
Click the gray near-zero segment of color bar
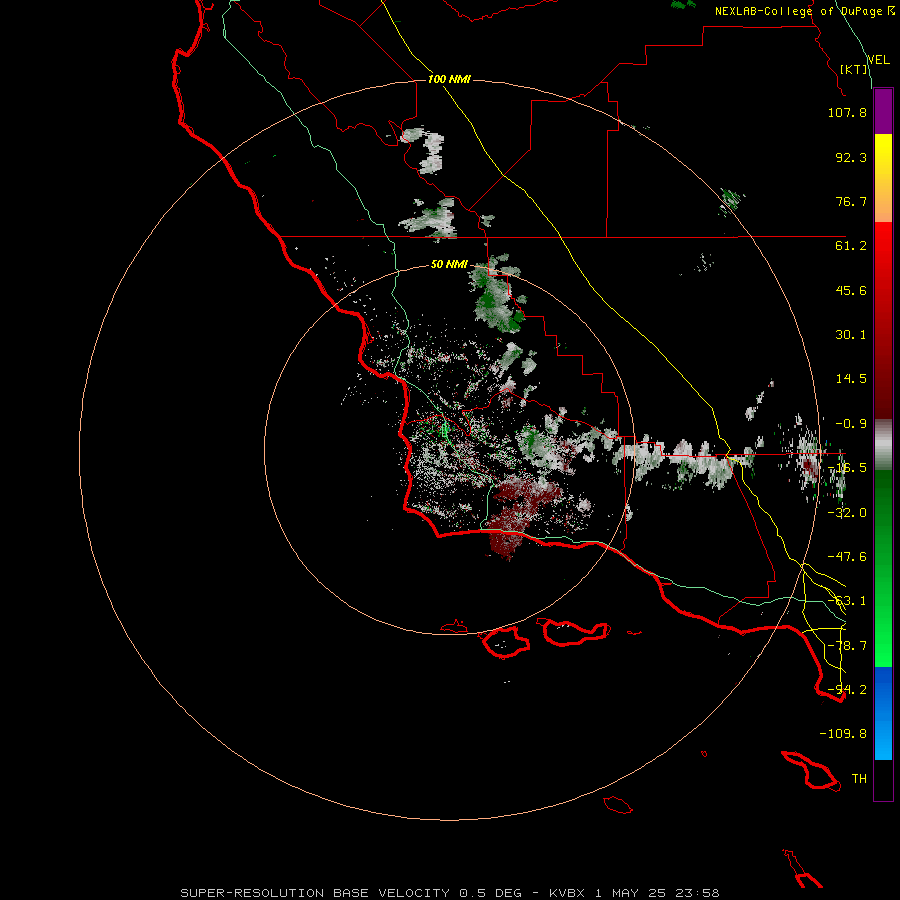pyautogui.click(x=883, y=445)
